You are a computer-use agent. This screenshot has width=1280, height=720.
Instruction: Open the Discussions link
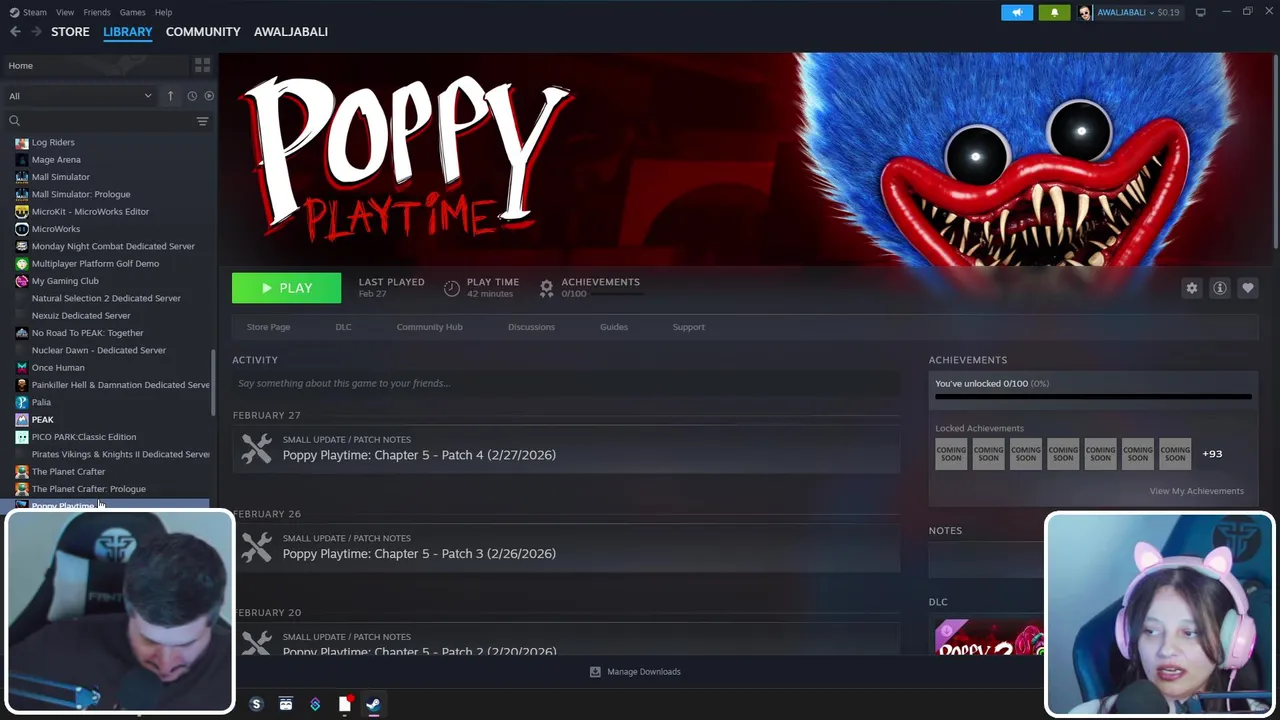point(531,327)
